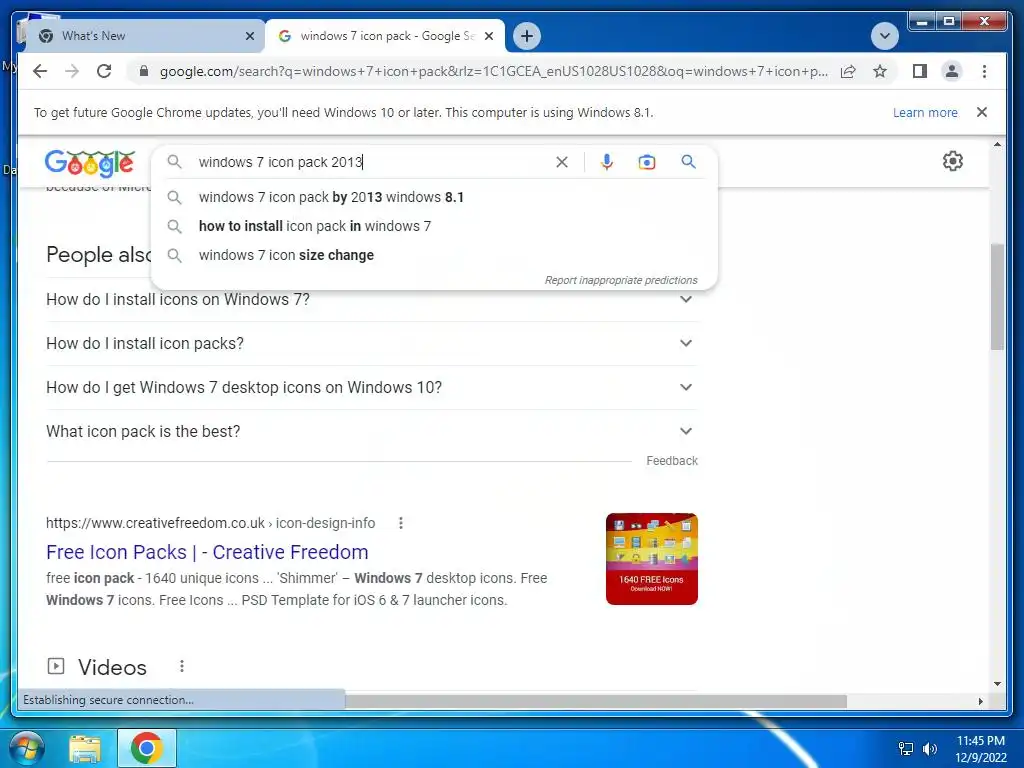
Task: Click Feedback under People also ask
Action: (672, 460)
